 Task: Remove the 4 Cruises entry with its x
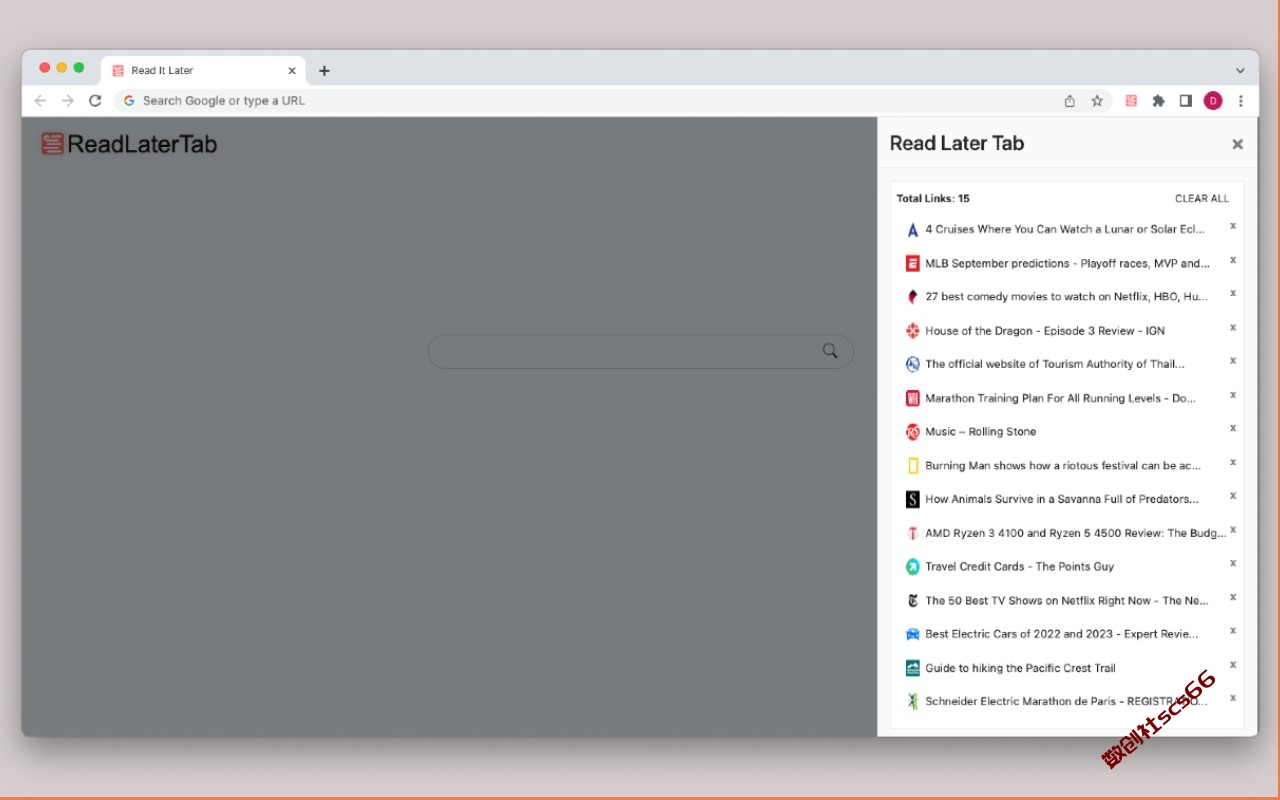pyautogui.click(x=1233, y=226)
